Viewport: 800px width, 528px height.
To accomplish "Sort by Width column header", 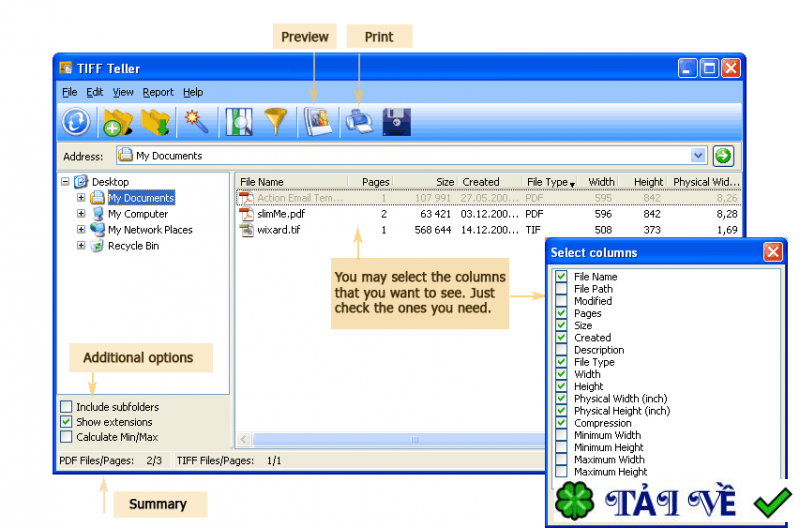I will tap(600, 182).
